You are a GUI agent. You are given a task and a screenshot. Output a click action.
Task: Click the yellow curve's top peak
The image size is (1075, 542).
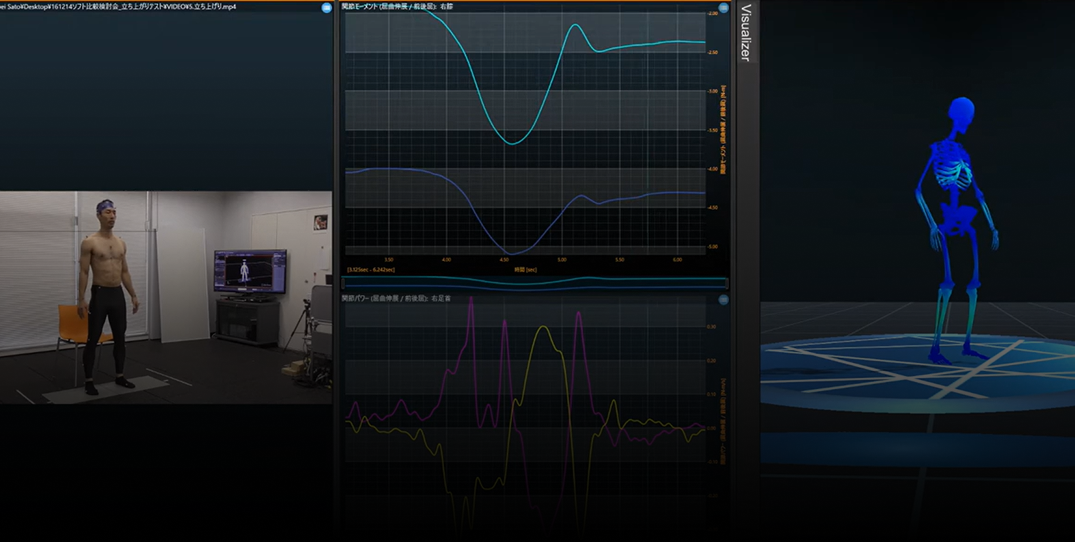pos(544,327)
